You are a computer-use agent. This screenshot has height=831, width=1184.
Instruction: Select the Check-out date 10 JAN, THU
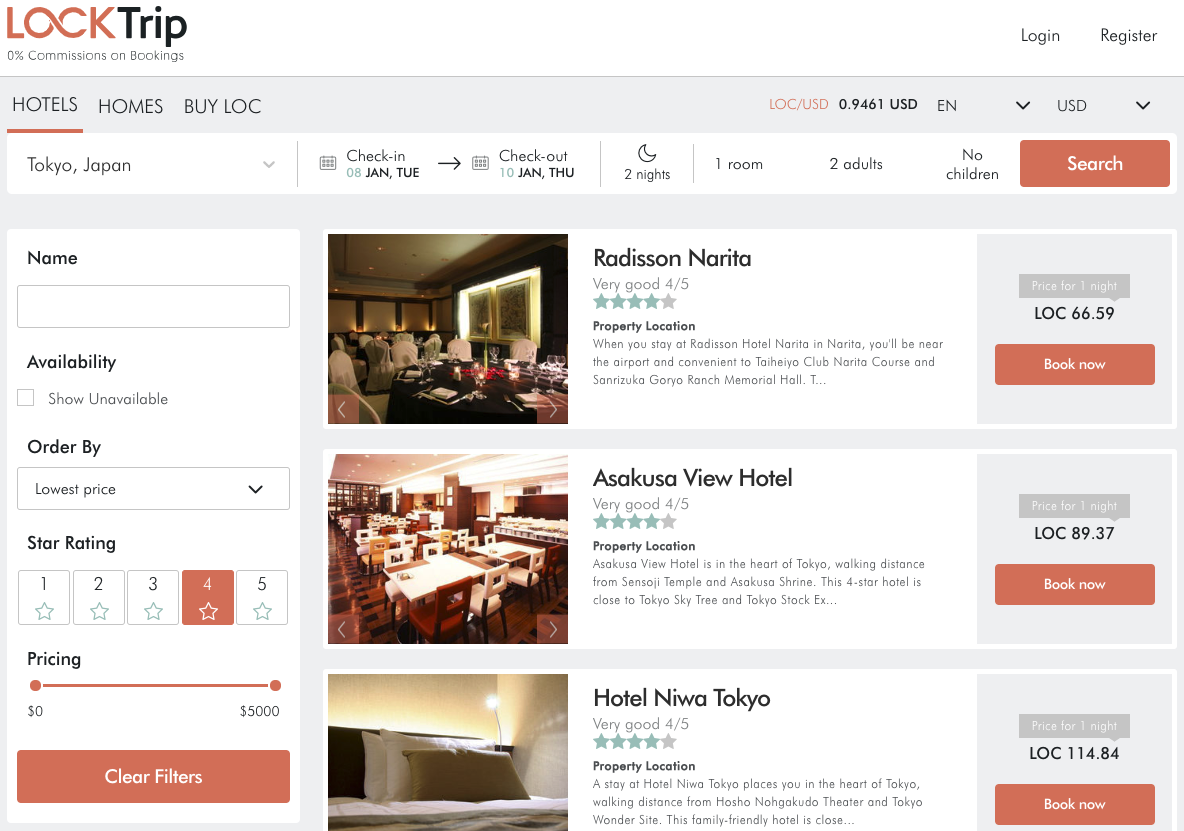pyautogui.click(x=536, y=172)
